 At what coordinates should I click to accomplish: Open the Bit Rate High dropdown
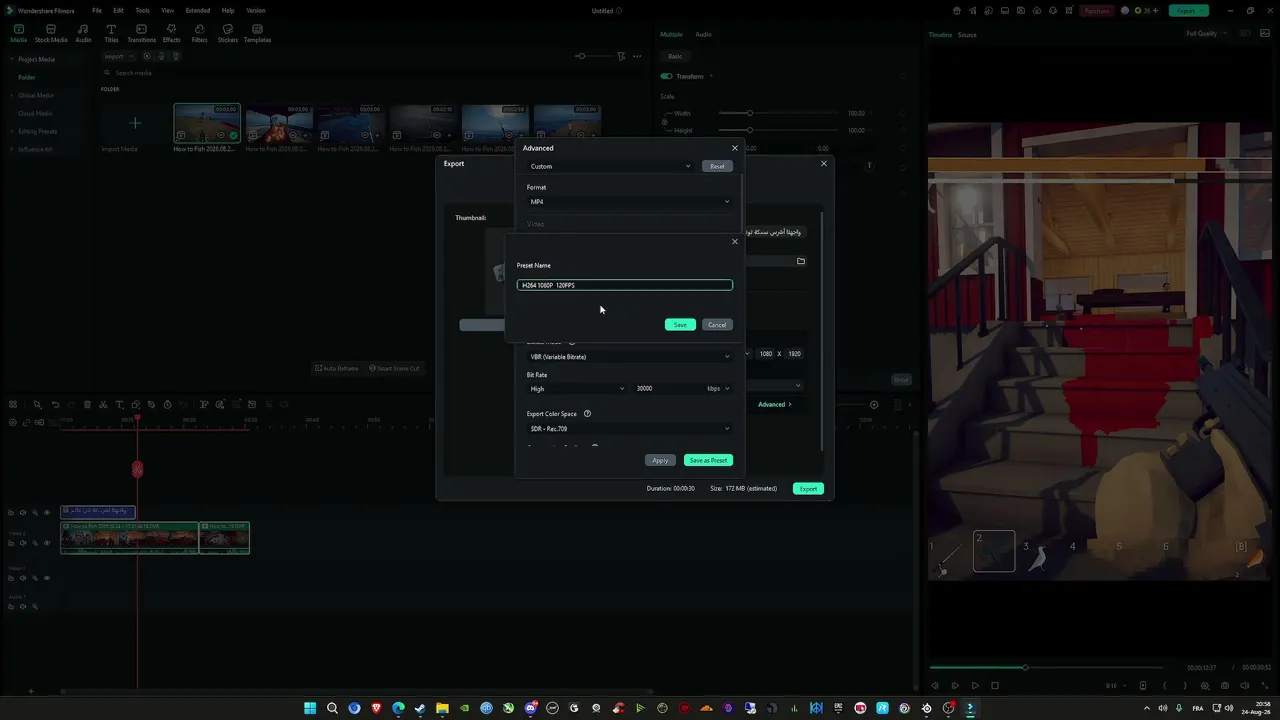577,389
